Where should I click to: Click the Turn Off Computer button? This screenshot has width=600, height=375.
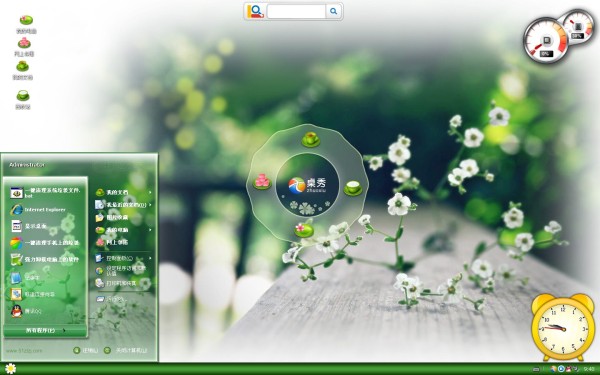click(x=126, y=350)
